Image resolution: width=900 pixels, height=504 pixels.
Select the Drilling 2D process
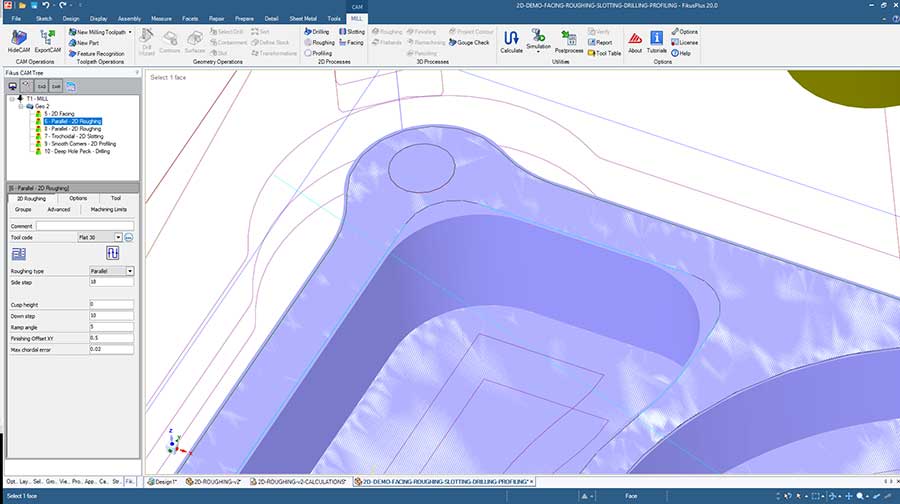[x=316, y=32]
